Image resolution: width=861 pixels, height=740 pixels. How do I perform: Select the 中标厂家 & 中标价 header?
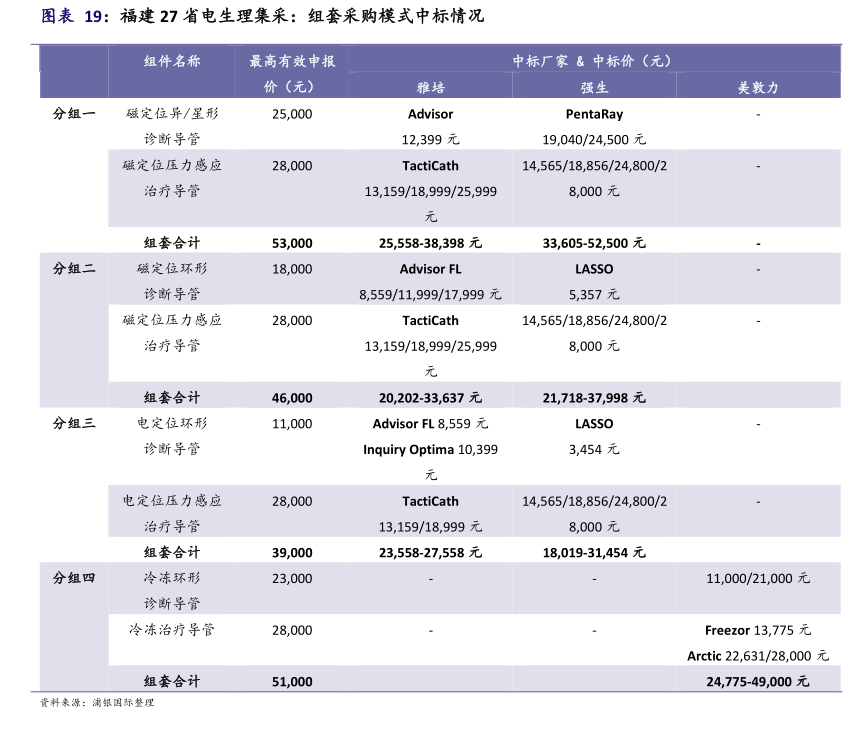click(x=593, y=61)
